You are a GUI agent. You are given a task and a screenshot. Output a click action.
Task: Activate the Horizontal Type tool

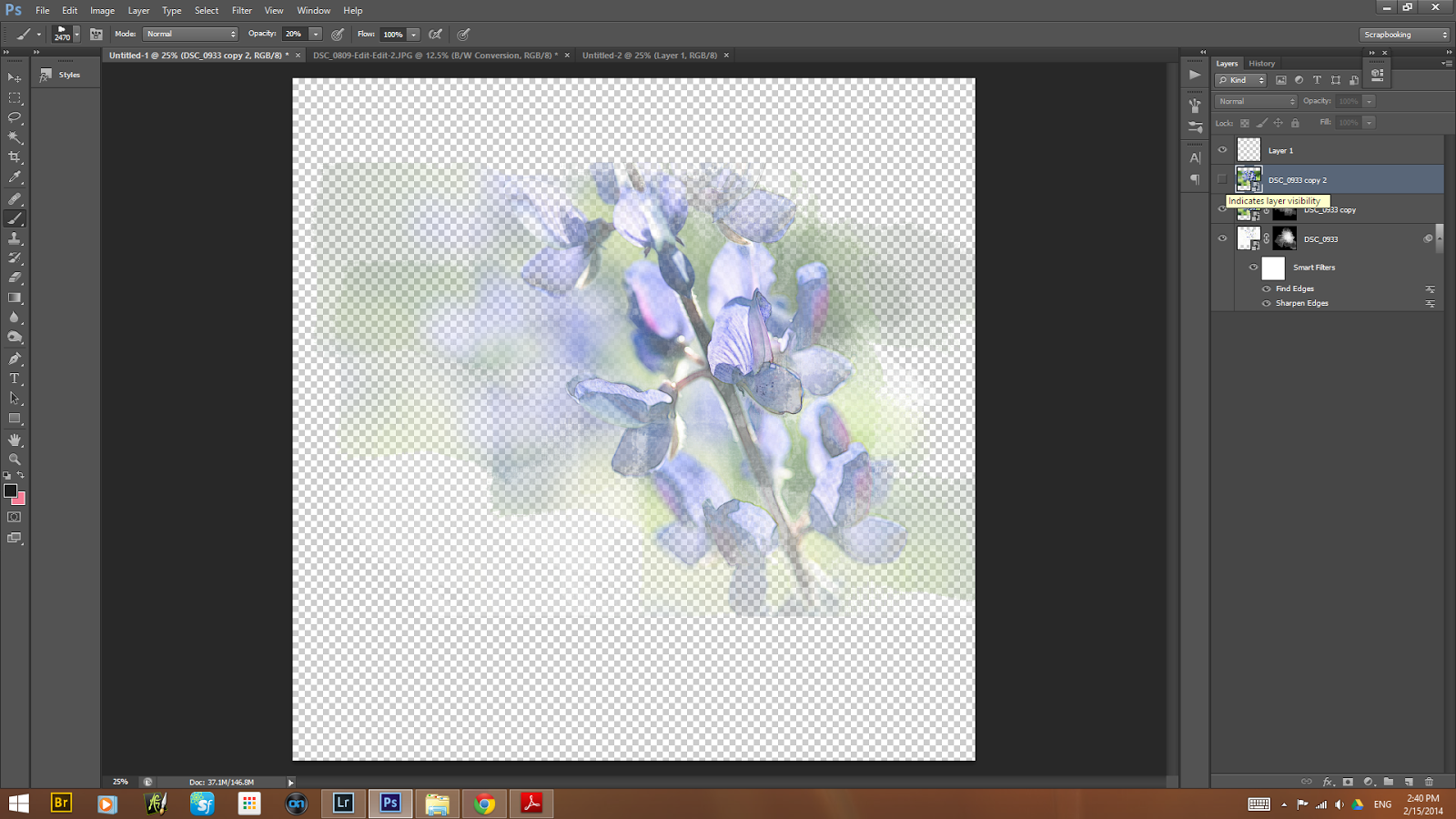(x=15, y=379)
